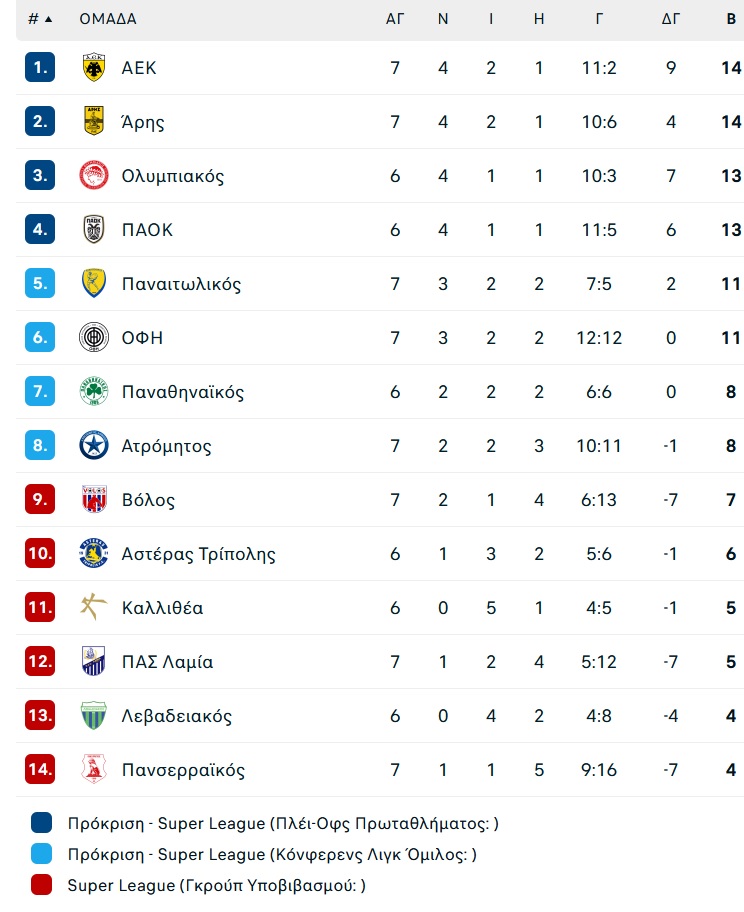Open the ΠΑΣ Λαμία team link

tap(168, 662)
